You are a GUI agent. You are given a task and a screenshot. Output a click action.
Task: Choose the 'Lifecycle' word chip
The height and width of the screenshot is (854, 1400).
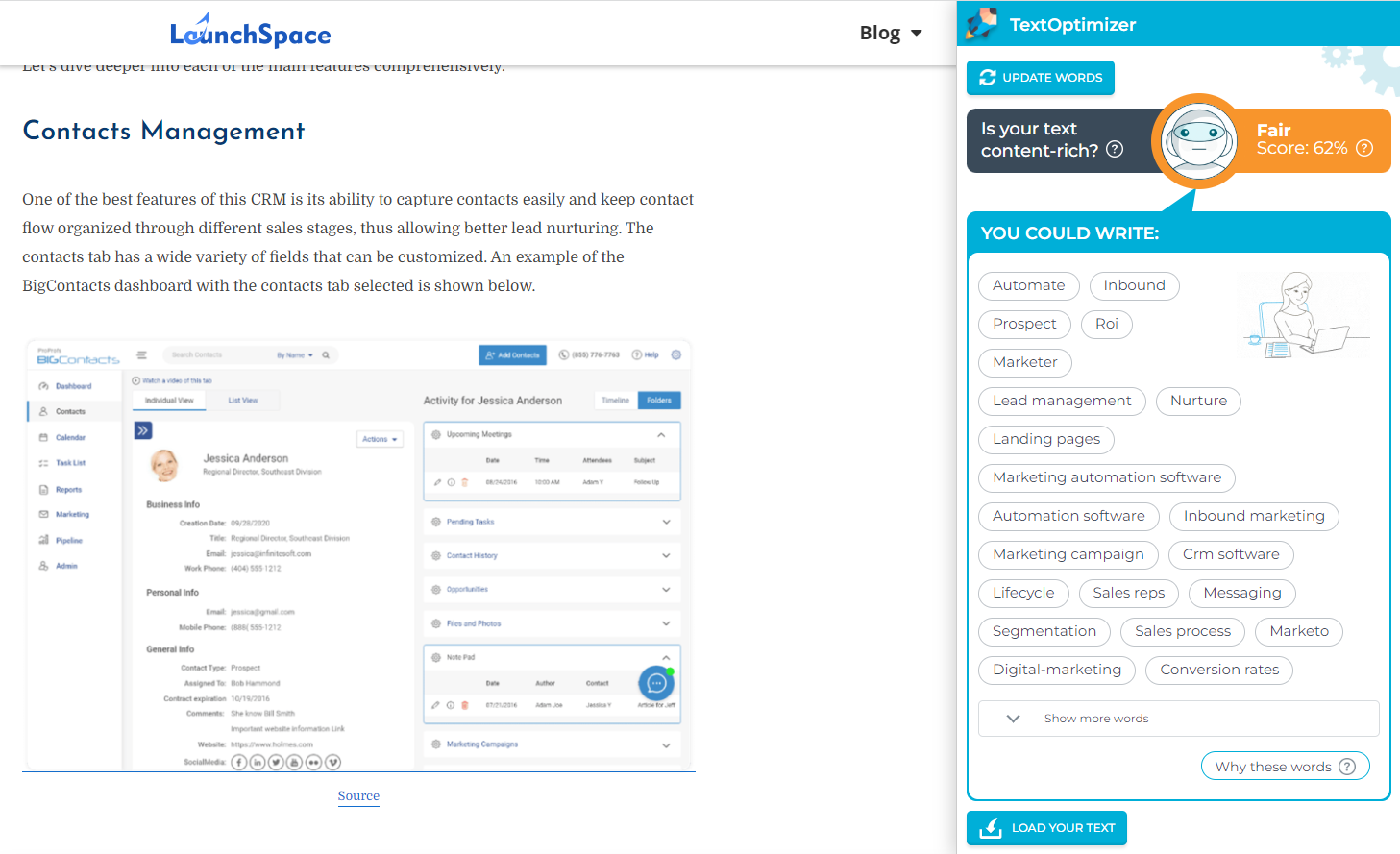click(1023, 593)
